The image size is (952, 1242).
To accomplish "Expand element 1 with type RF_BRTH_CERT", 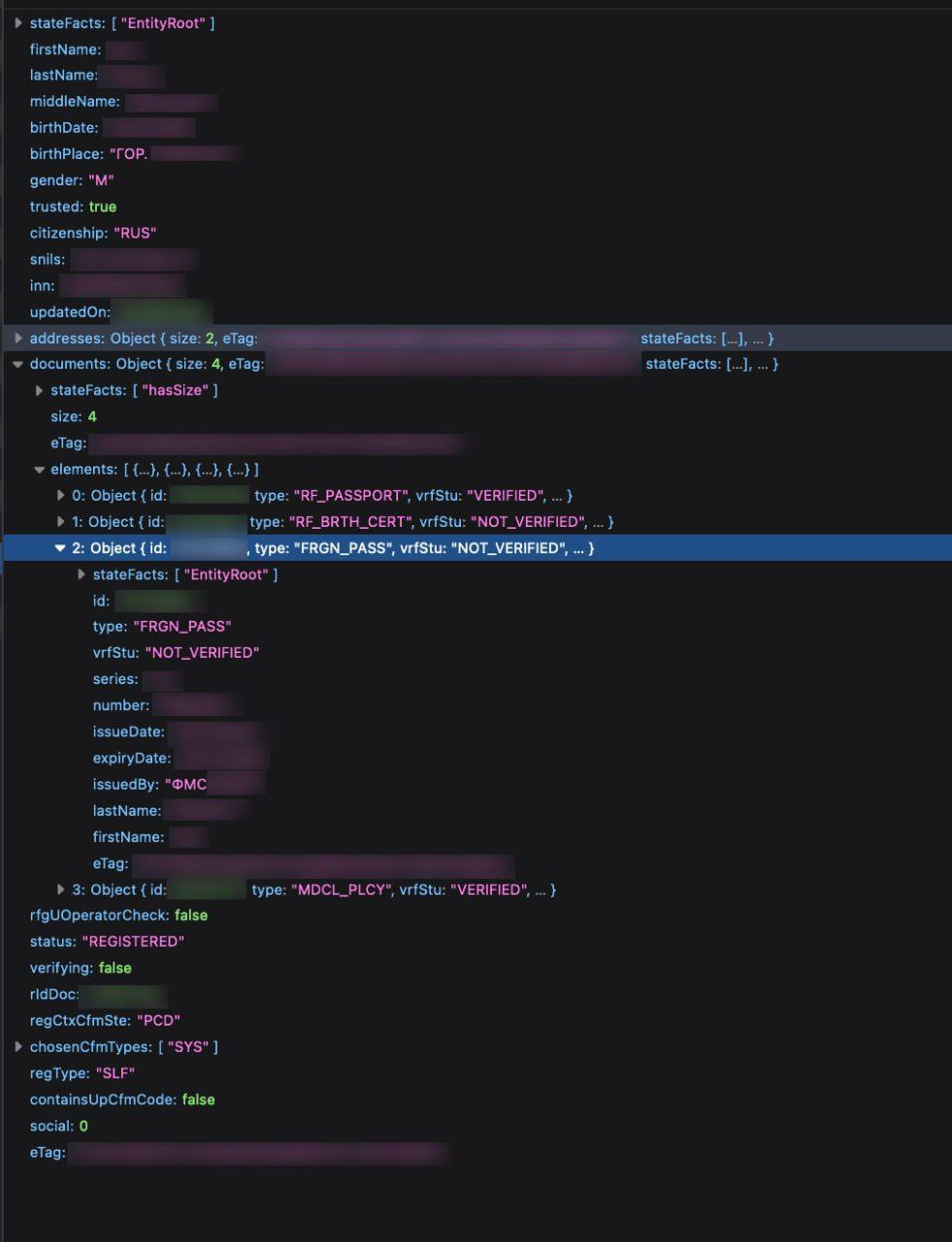I will click(61, 522).
